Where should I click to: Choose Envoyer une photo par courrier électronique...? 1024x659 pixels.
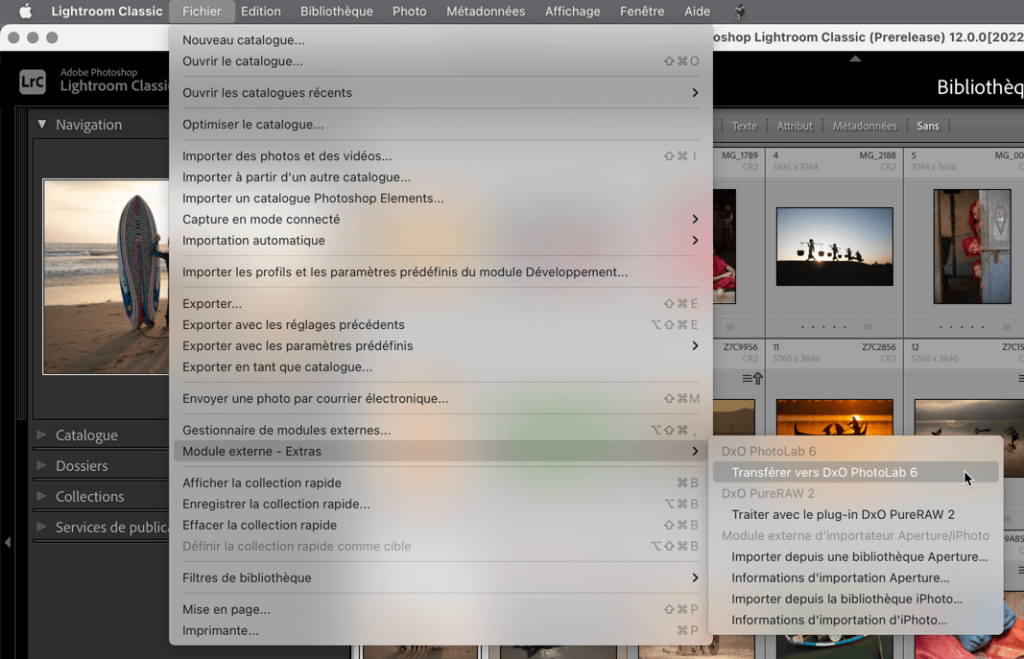tap(440, 398)
